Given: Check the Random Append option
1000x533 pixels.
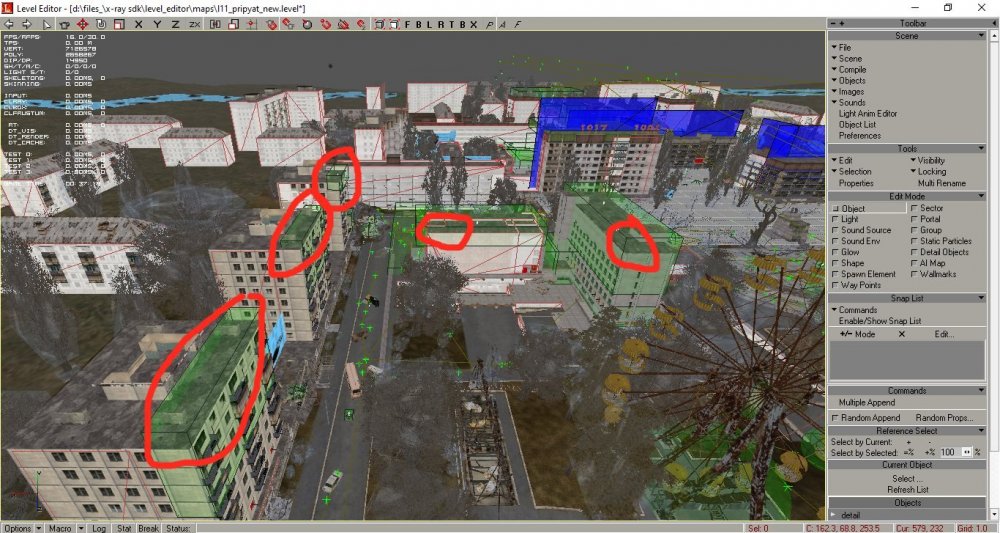Looking at the screenshot, I should [835, 417].
